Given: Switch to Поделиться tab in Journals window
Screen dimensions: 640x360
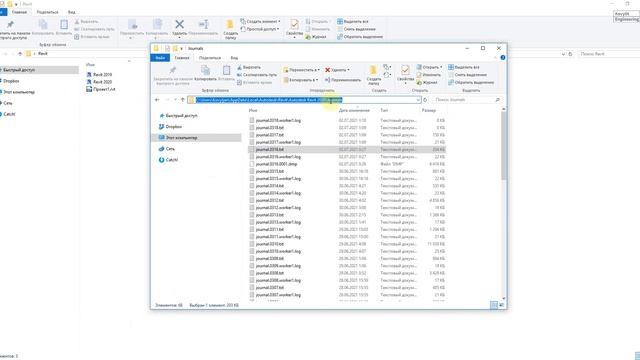Looking at the screenshot, I should 210,58.
